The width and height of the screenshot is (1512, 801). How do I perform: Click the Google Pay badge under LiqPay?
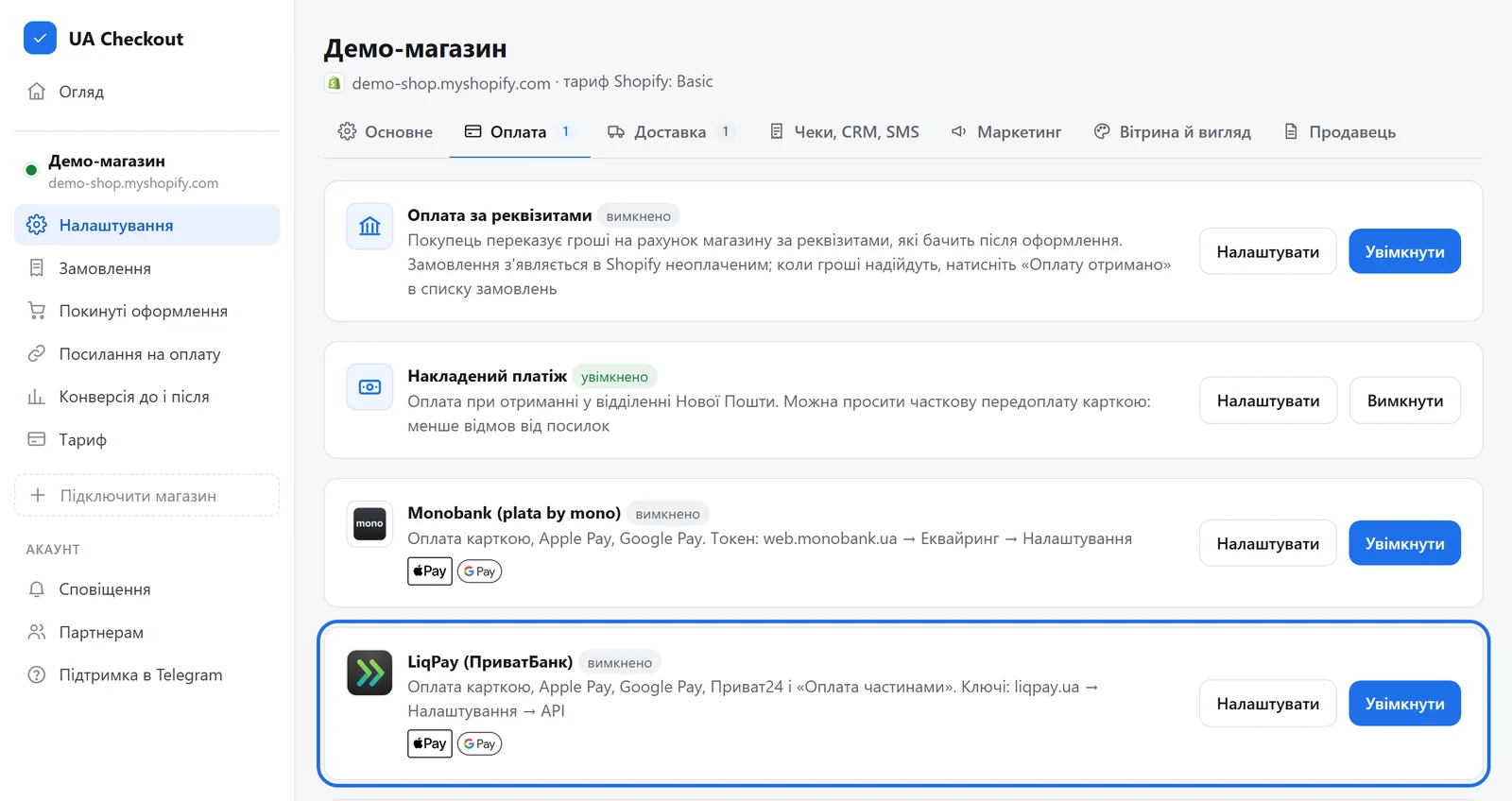pos(479,744)
